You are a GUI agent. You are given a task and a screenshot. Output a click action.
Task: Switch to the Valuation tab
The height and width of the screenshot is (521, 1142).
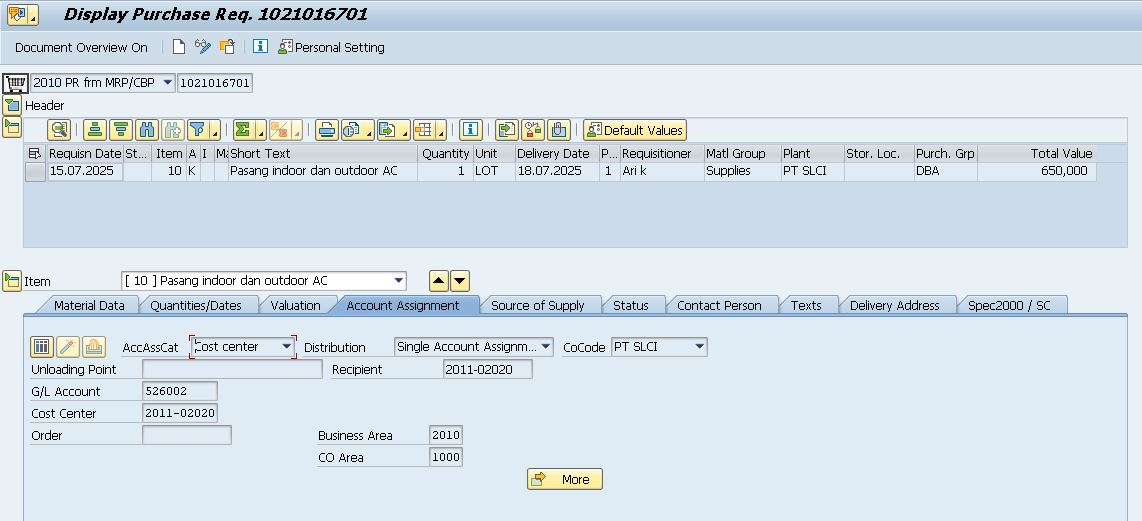(x=295, y=305)
